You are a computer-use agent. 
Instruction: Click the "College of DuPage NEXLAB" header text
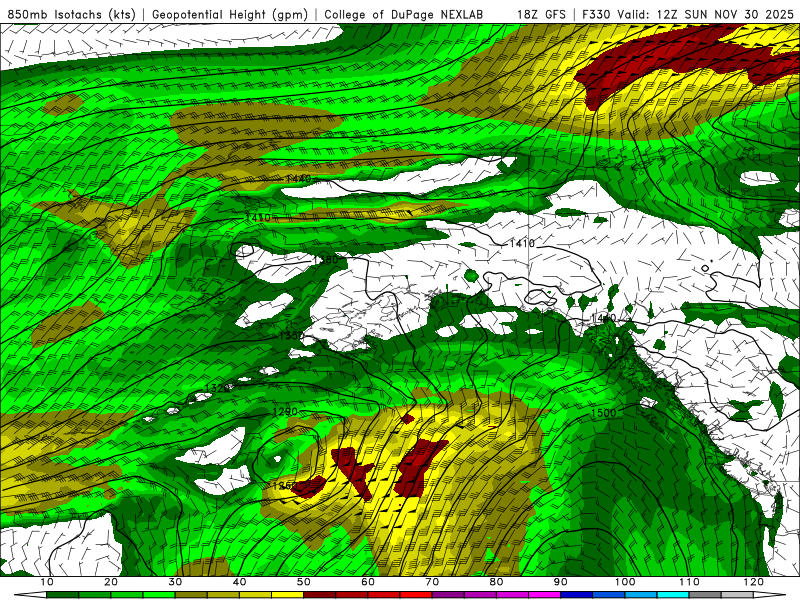click(x=404, y=15)
